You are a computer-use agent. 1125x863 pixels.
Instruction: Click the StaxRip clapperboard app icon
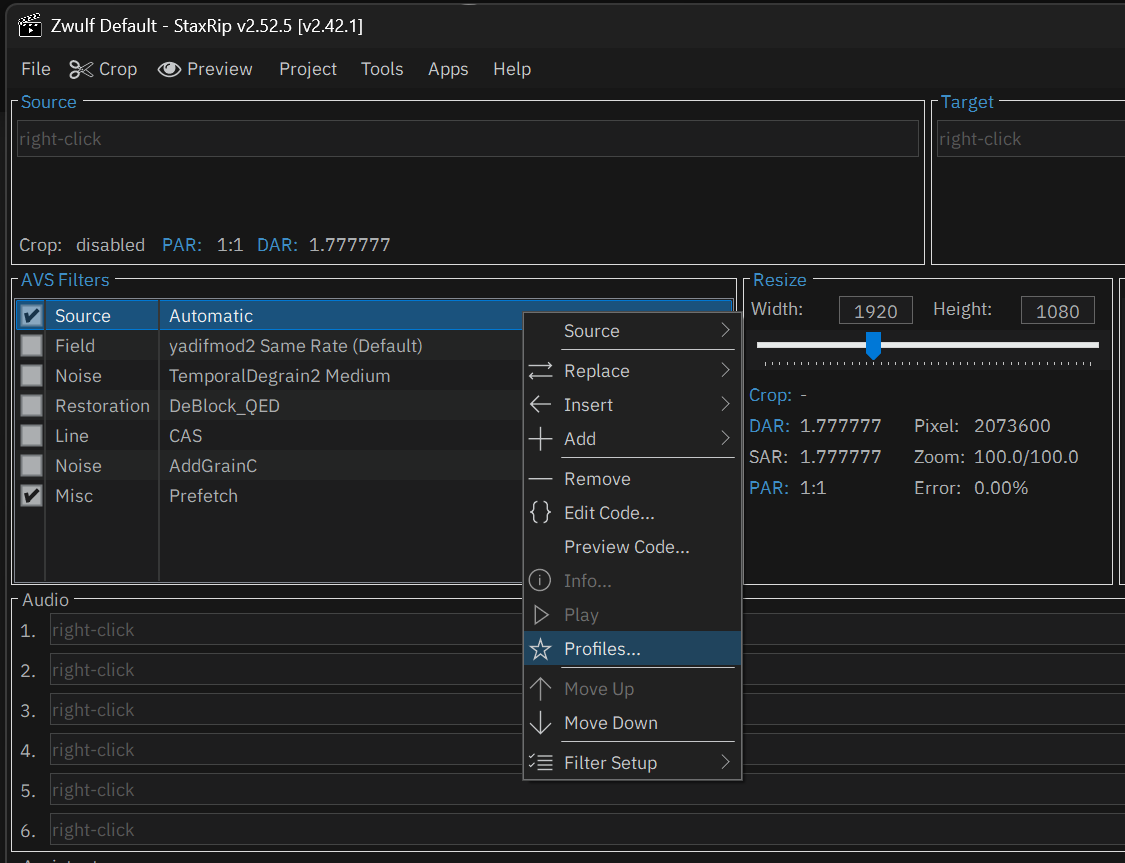29,25
